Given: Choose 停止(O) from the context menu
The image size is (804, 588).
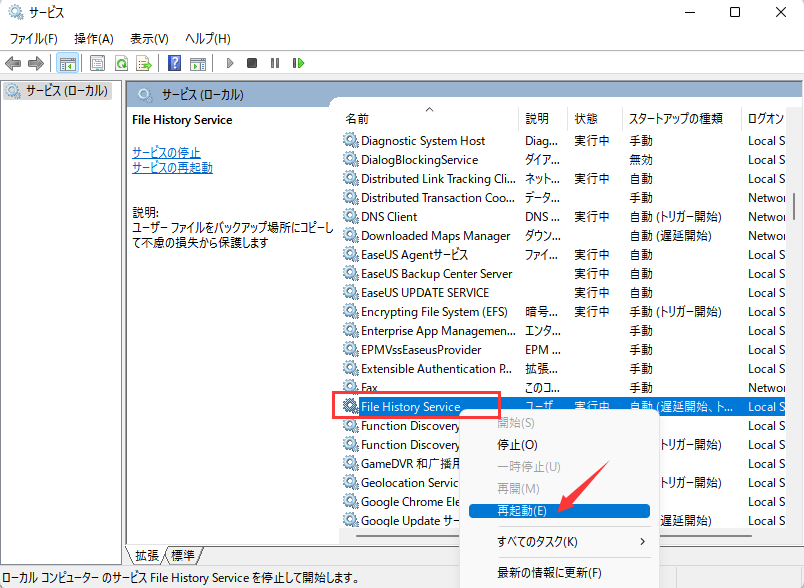Looking at the screenshot, I should (517, 445).
